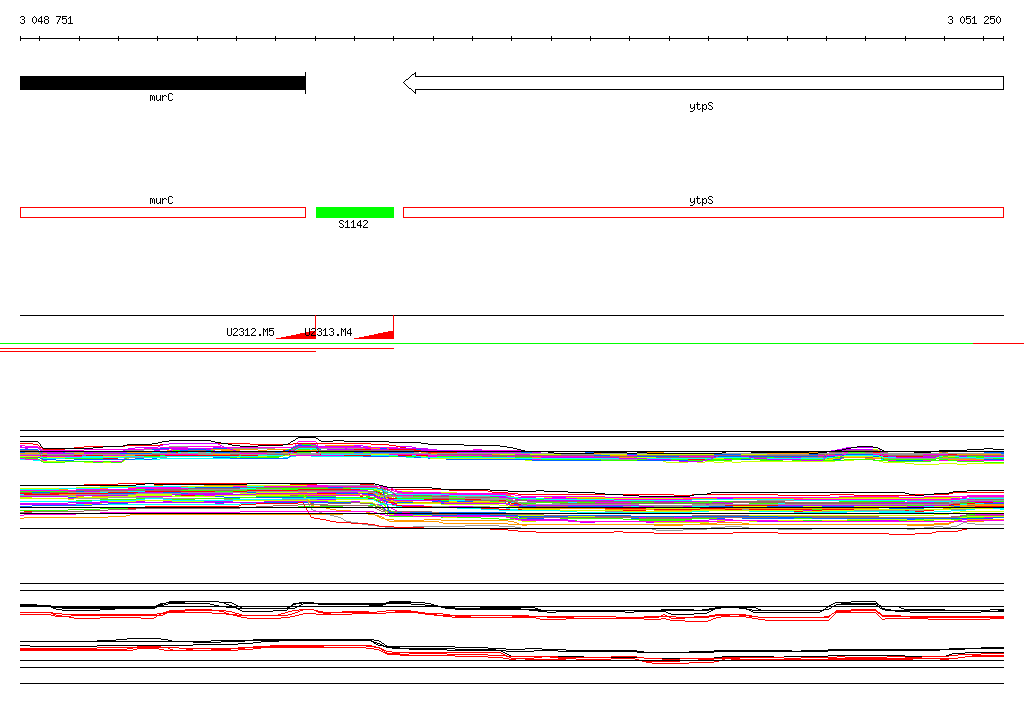Image resolution: width=1024 pixels, height=714 pixels.
Task: Click the S1142 text label
Action: (x=353, y=224)
